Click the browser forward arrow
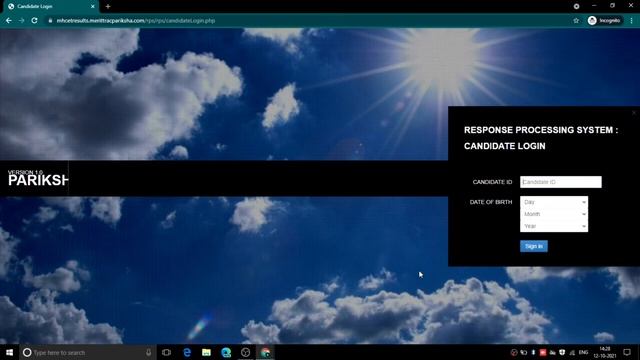 [x=22, y=20]
